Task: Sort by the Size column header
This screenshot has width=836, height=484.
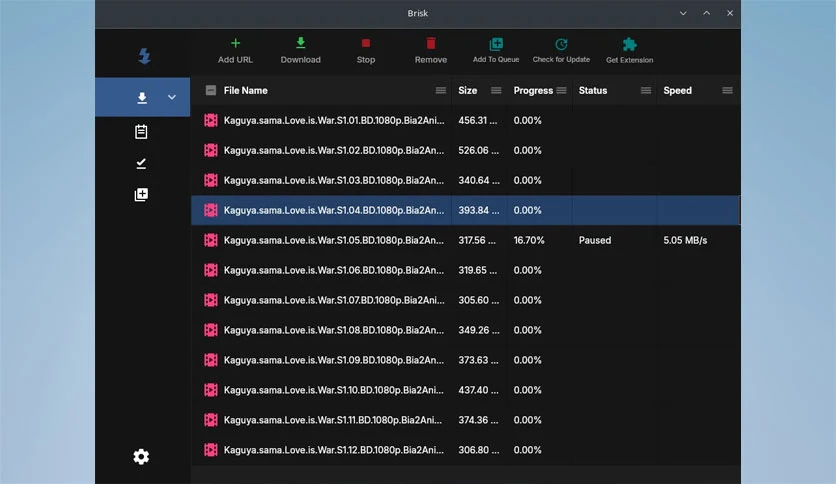Action: (x=468, y=91)
